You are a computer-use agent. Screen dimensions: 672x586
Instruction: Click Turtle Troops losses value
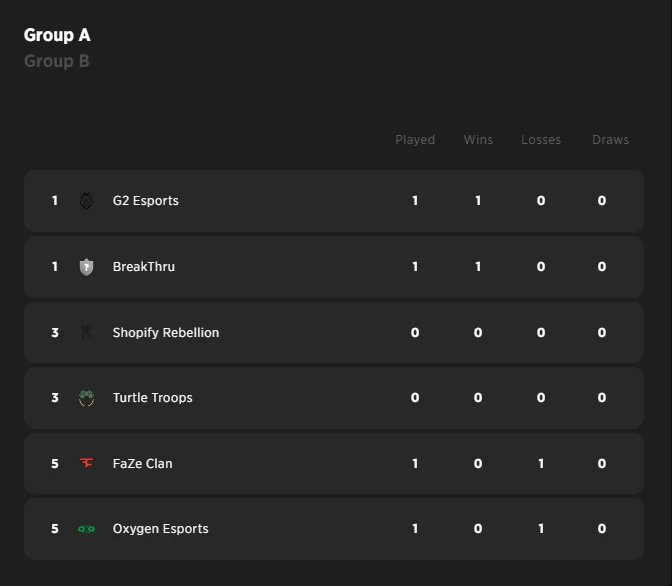541,398
